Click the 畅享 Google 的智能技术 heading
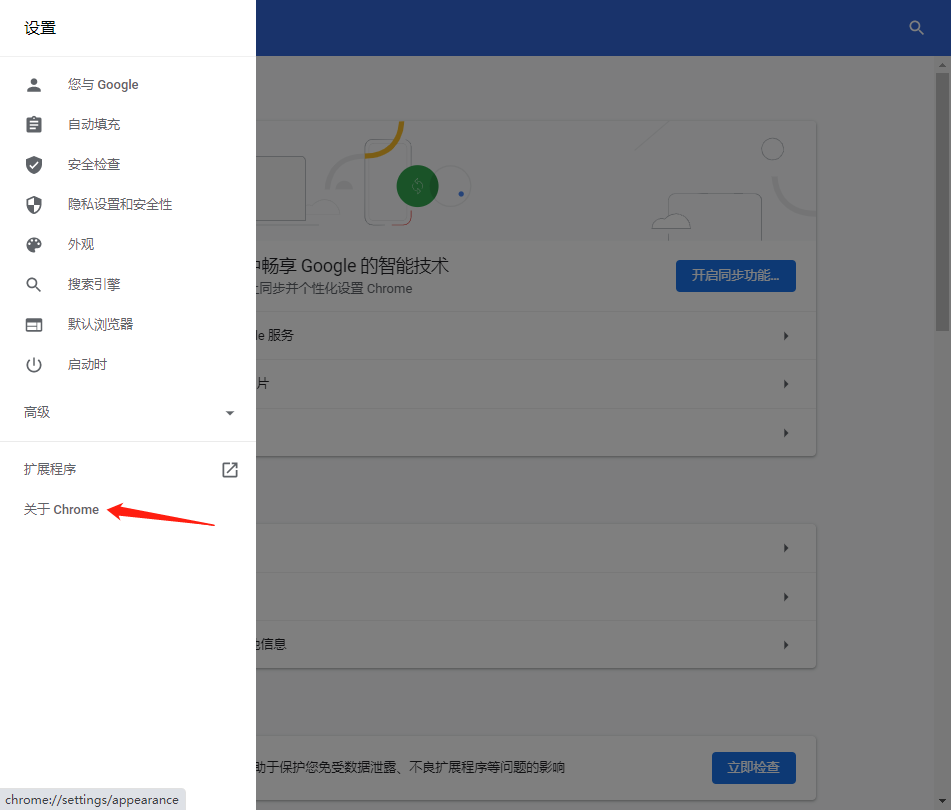This screenshot has height=810, width=951. coord(353,266)
